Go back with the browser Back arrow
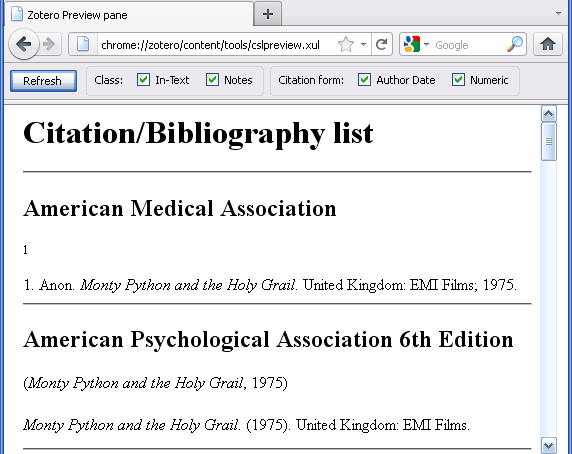 pos(24,44)
